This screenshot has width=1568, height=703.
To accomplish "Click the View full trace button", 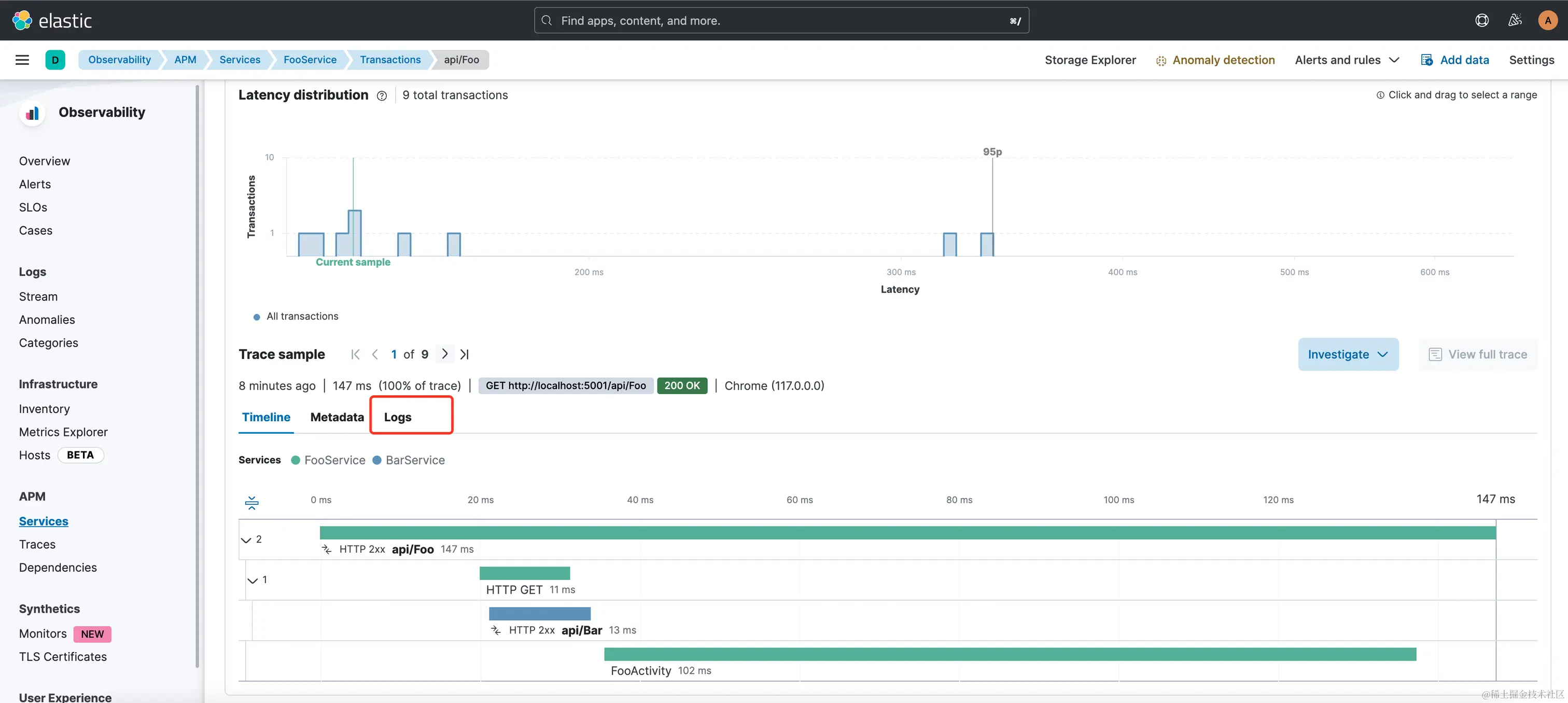I will (1477, 354).
